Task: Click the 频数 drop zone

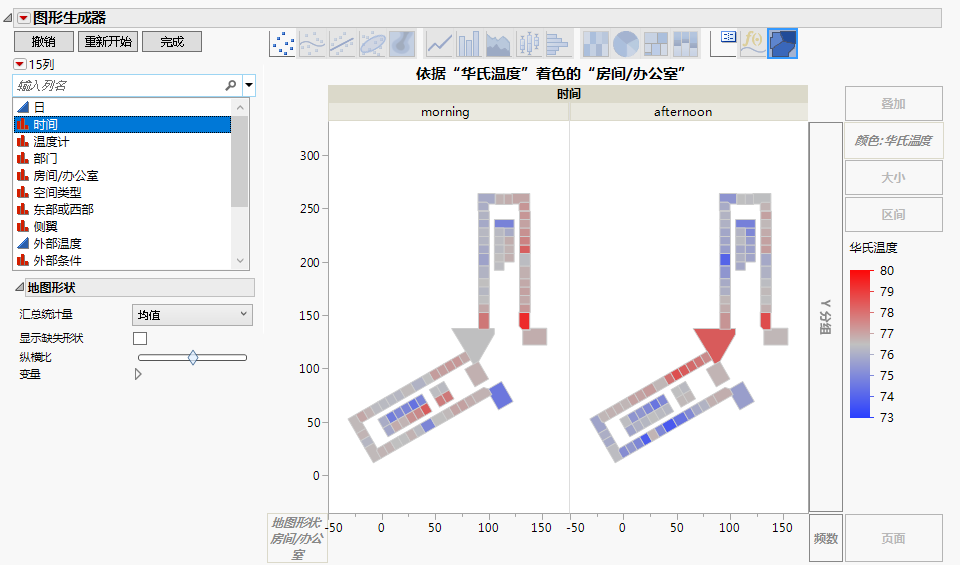Action: pos(826,539)
